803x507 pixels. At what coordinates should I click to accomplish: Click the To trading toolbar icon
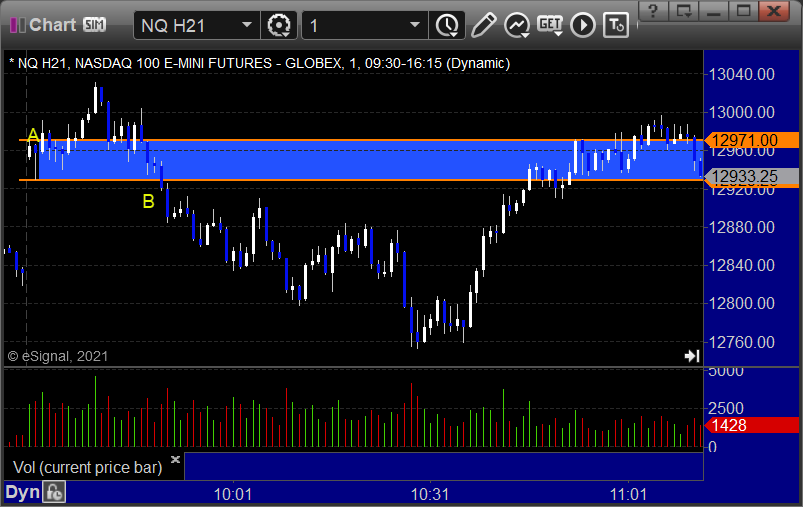(616, 25)
